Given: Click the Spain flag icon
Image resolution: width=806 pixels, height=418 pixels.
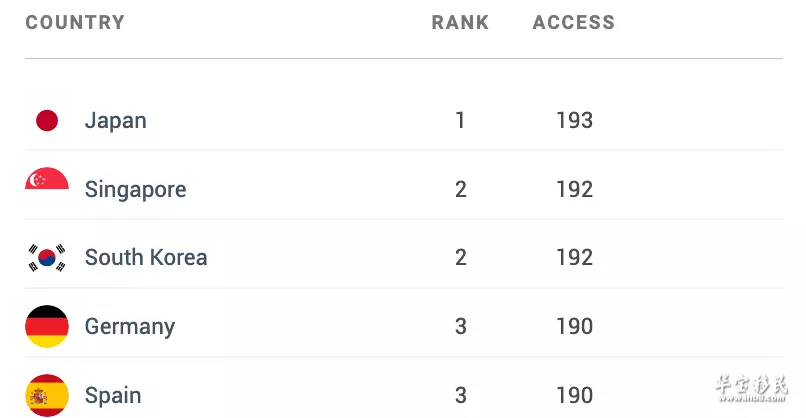Looking at the screenshot, I should (47, 395).
